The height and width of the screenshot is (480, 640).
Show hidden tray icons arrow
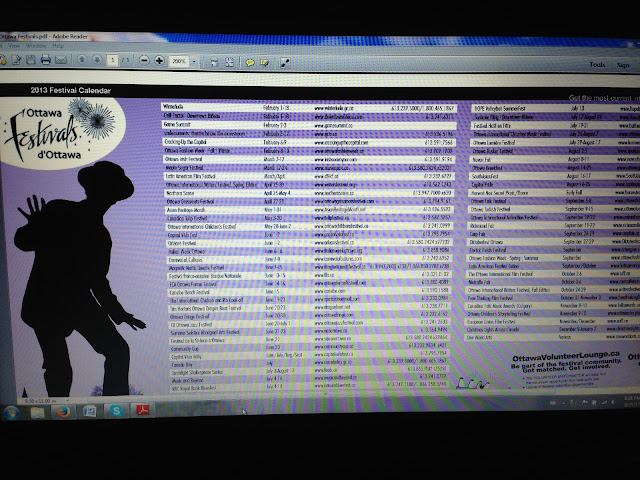[x=564, y=403]
